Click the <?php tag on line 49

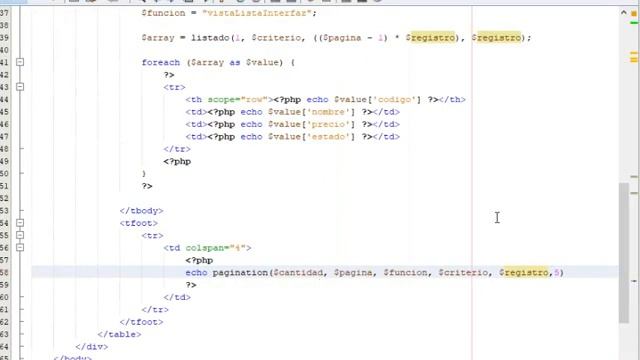pyautogui.click(x=177, y=161)
